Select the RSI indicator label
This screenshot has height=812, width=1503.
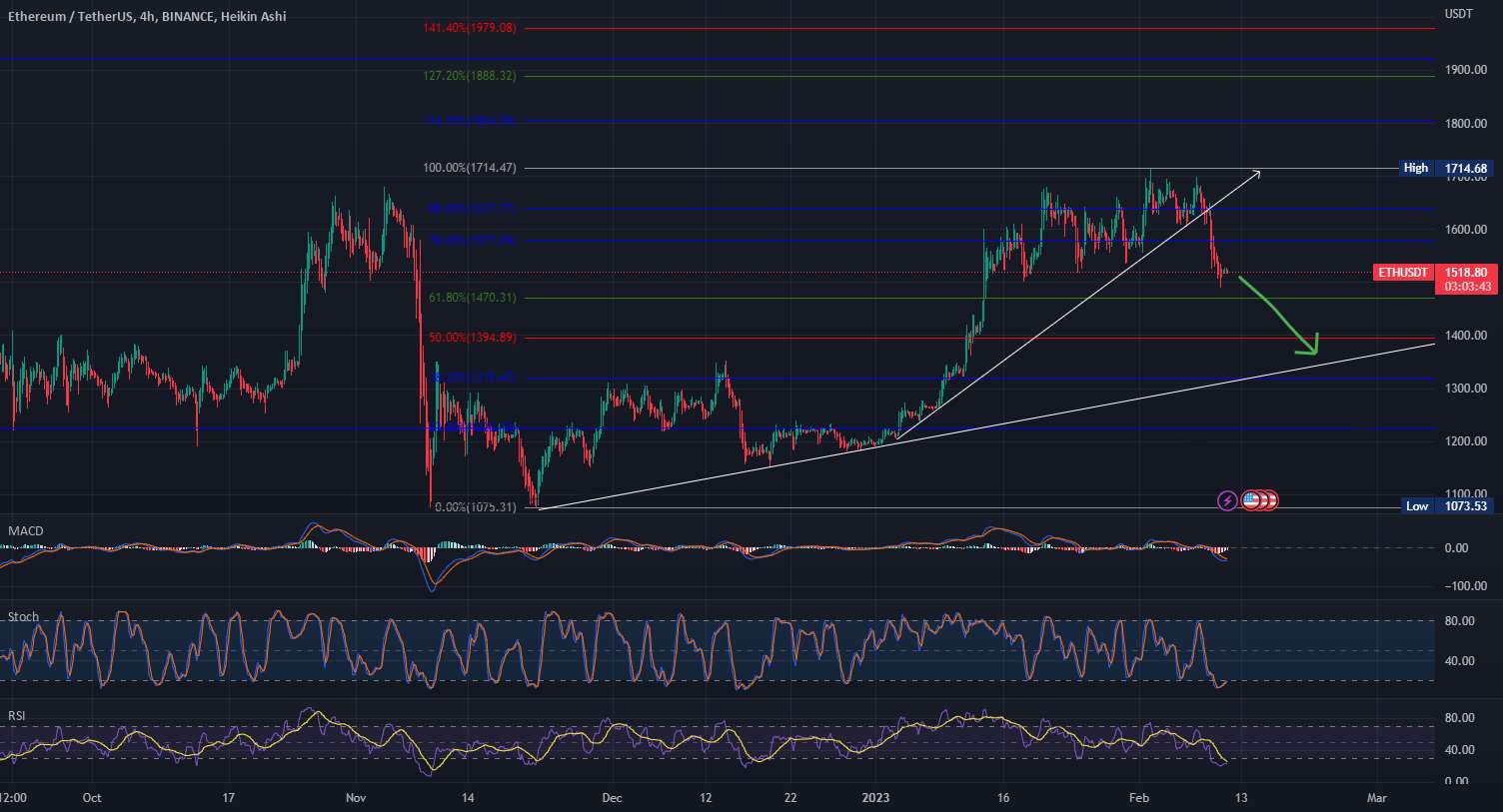(16, 716)
